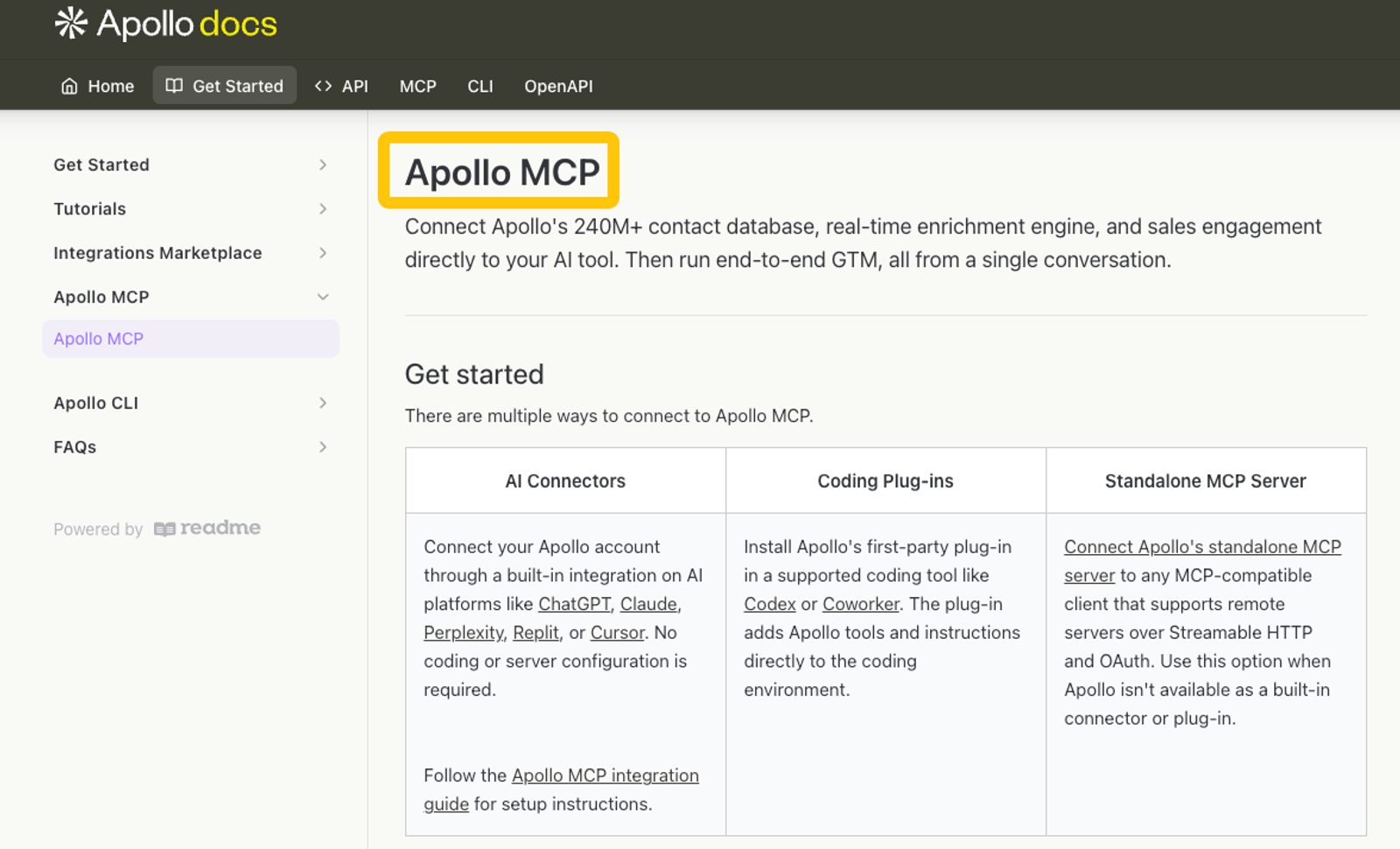1400x849 pixels.
Task: Expand the Apollo CLI sidebar chevron
Action: point(323,403)
